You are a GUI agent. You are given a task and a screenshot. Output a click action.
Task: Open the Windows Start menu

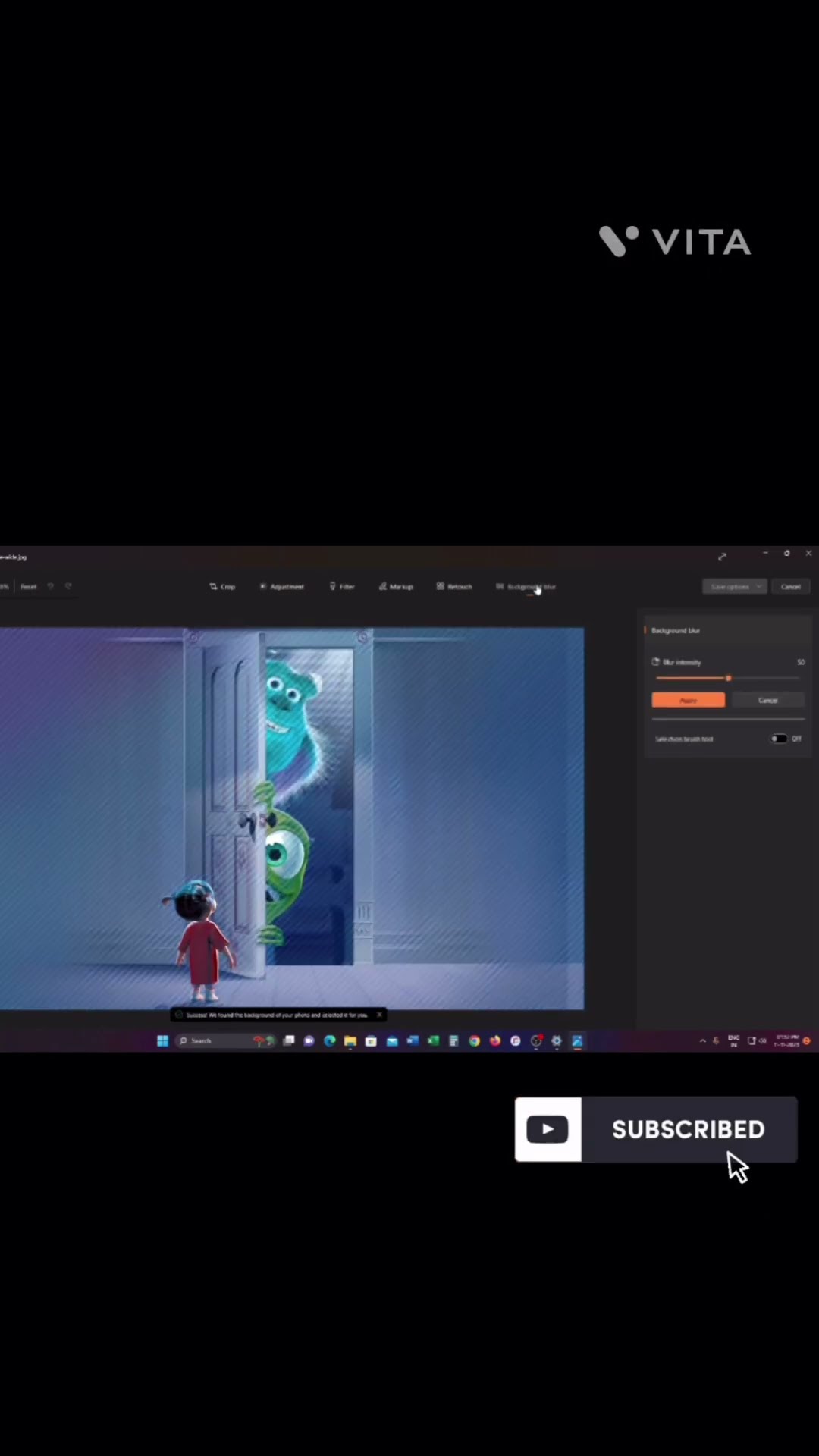[162, 1041]
